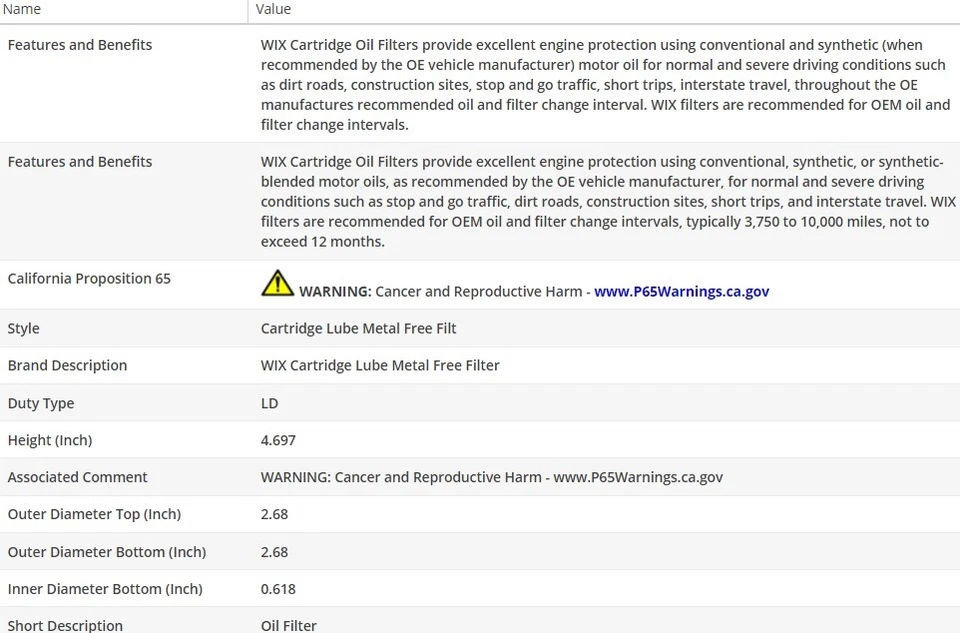Screen dimensions: 960x633
Task: Select the 'LD' duty type value
Action: [x=269, y=403]
